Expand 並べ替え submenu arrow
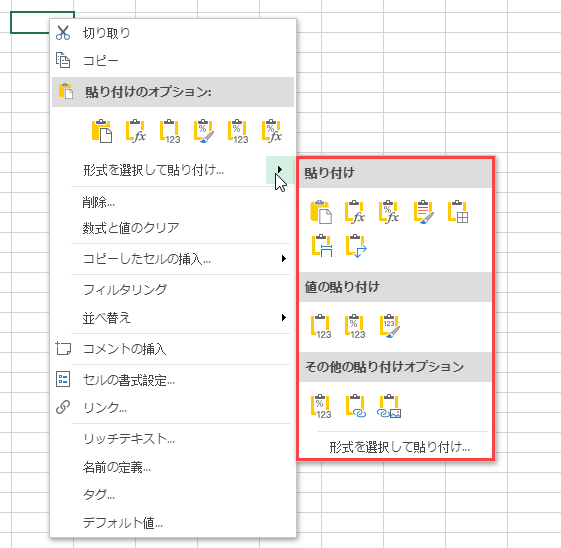561x548 pixels. [284, 318]
